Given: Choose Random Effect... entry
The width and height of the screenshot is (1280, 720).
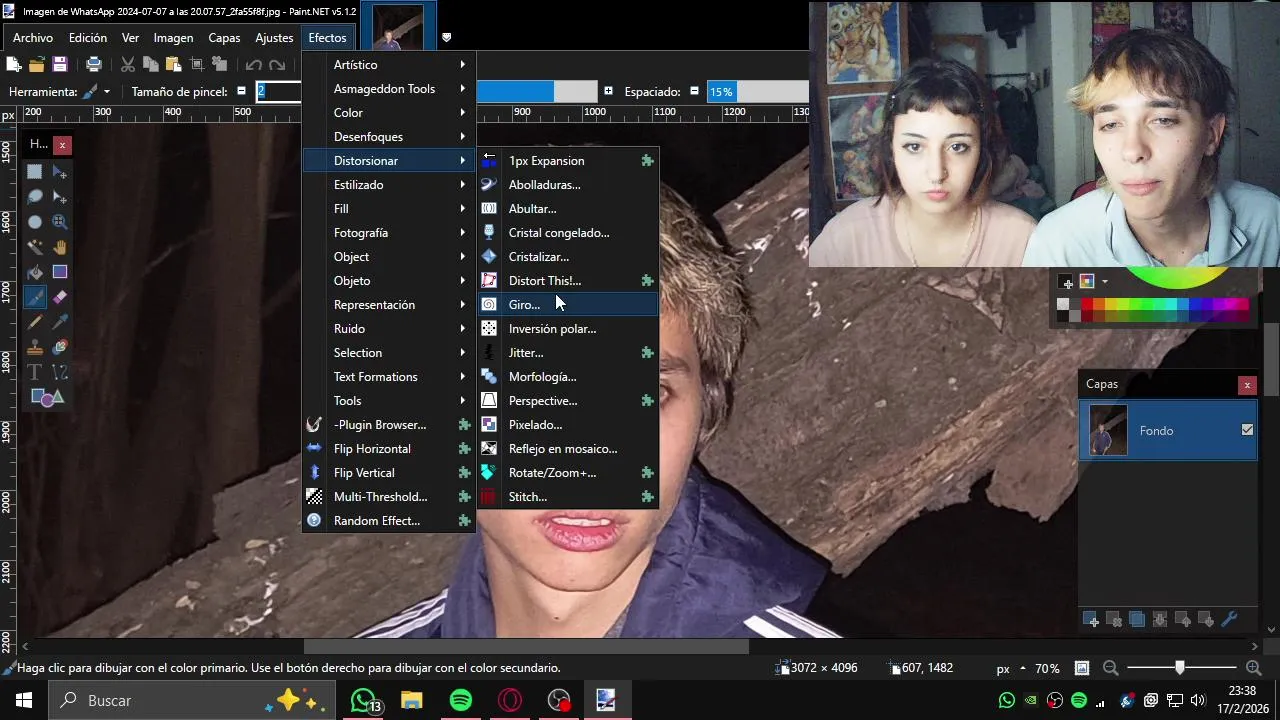Looking at the screenshot, I should click(389, 521).
